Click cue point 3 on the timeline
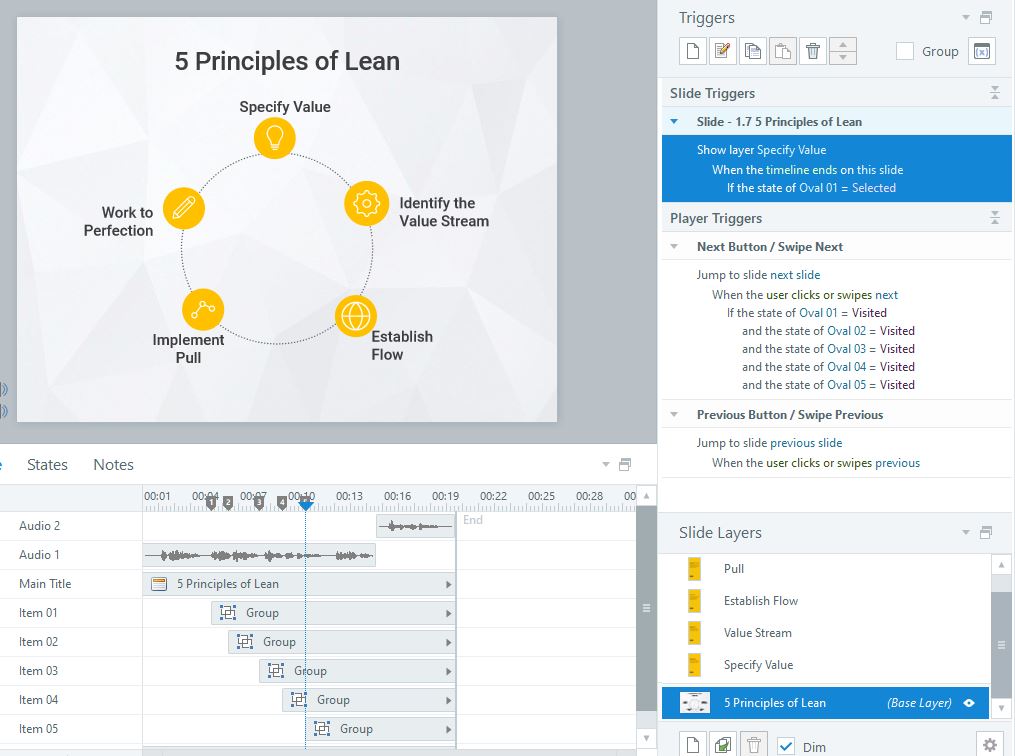 click(x=259, y=502)
